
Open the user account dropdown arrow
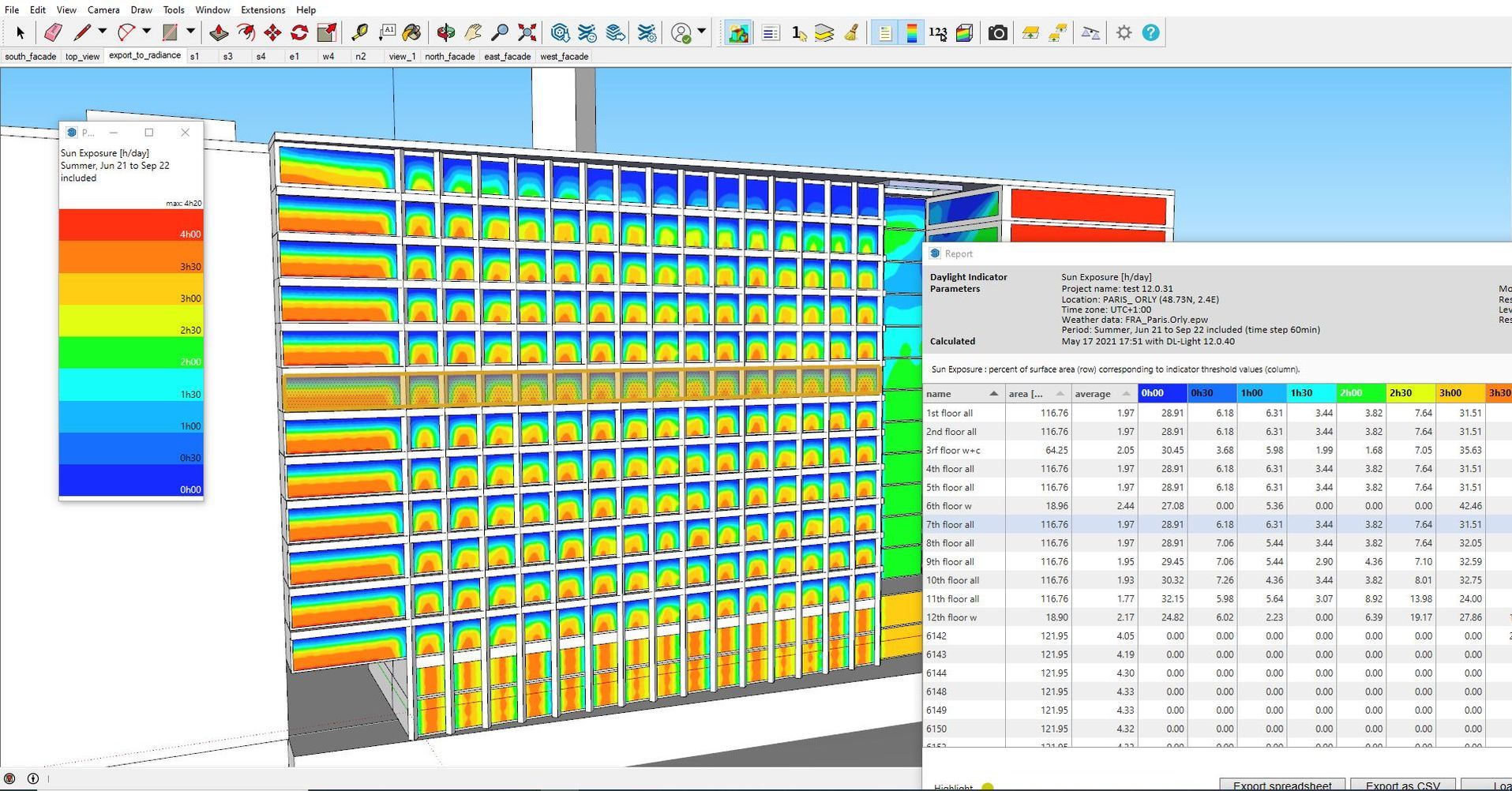pyautogui.click(x=702, y=32)
